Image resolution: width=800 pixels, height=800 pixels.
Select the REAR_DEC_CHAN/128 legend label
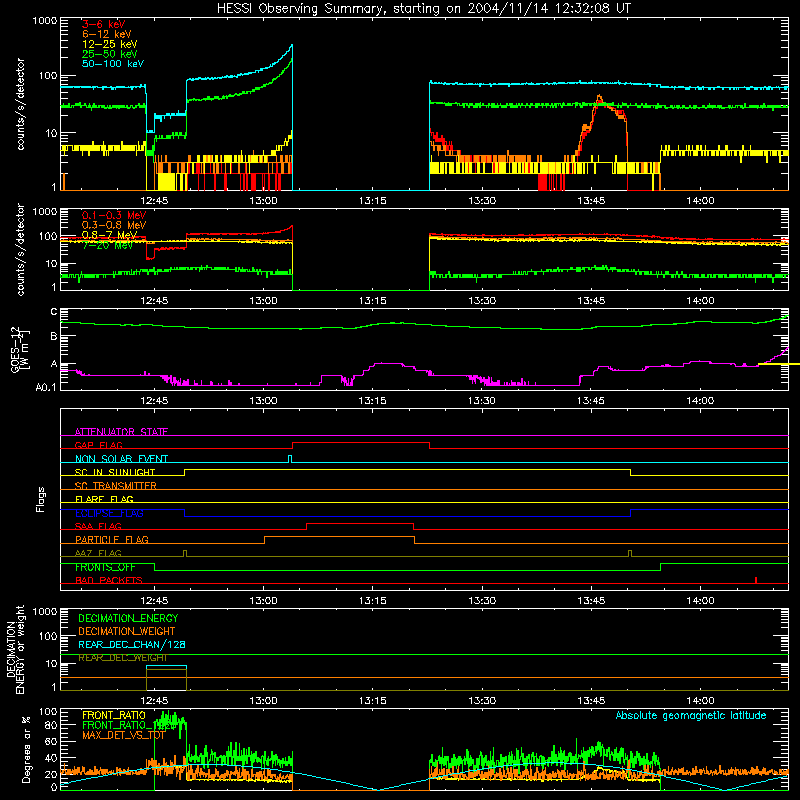point(132,644)
